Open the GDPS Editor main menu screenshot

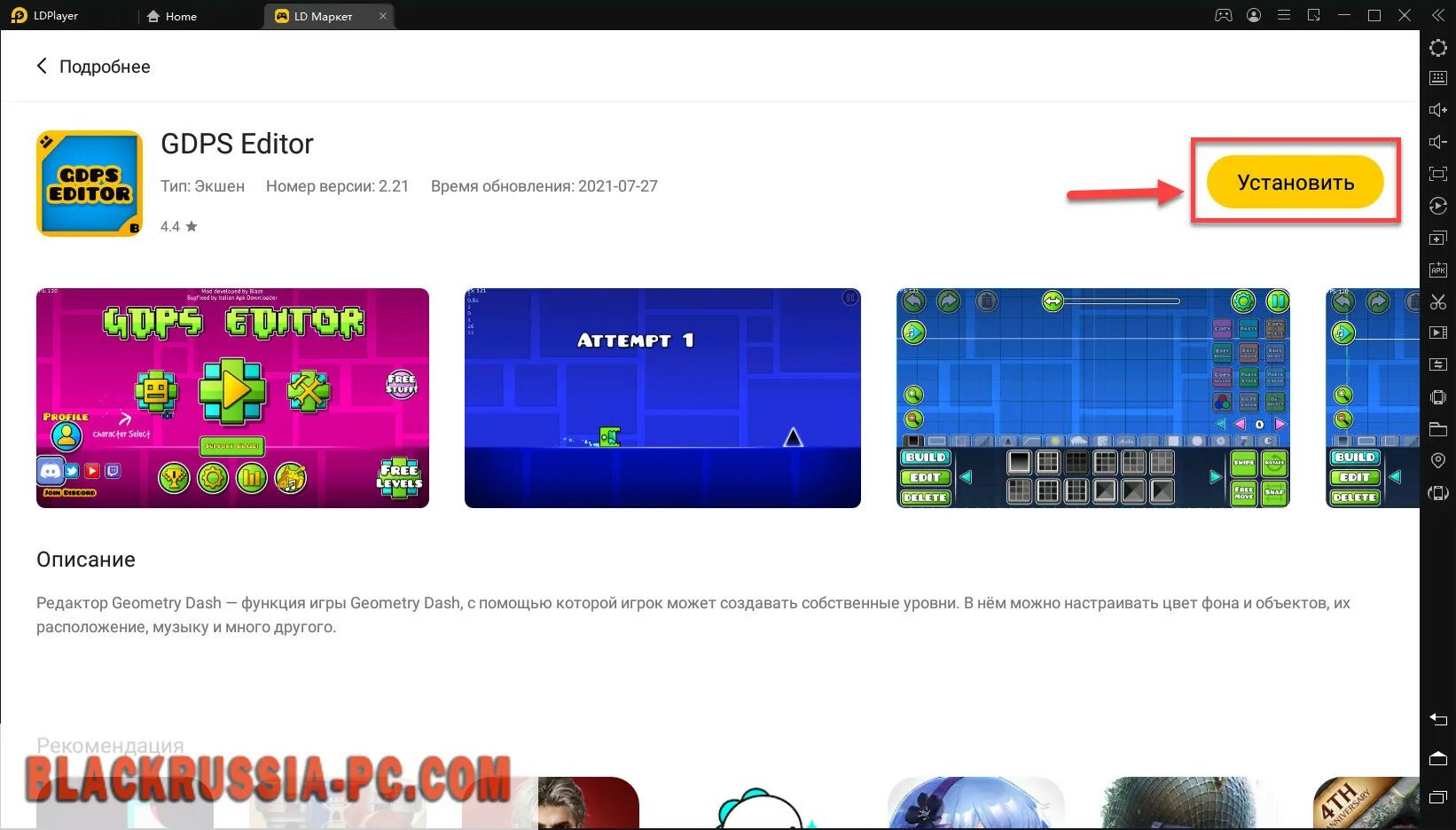[x=232, y=398]
